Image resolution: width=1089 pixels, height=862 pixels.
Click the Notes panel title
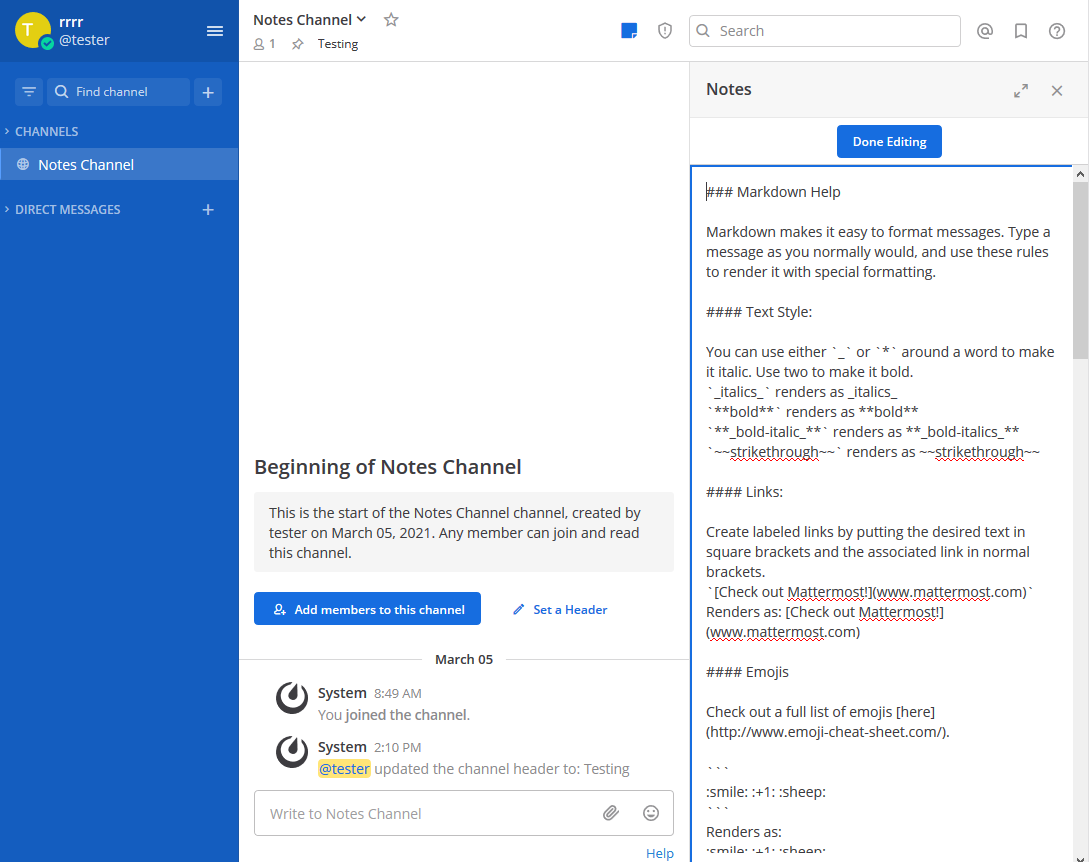point(729,89)
